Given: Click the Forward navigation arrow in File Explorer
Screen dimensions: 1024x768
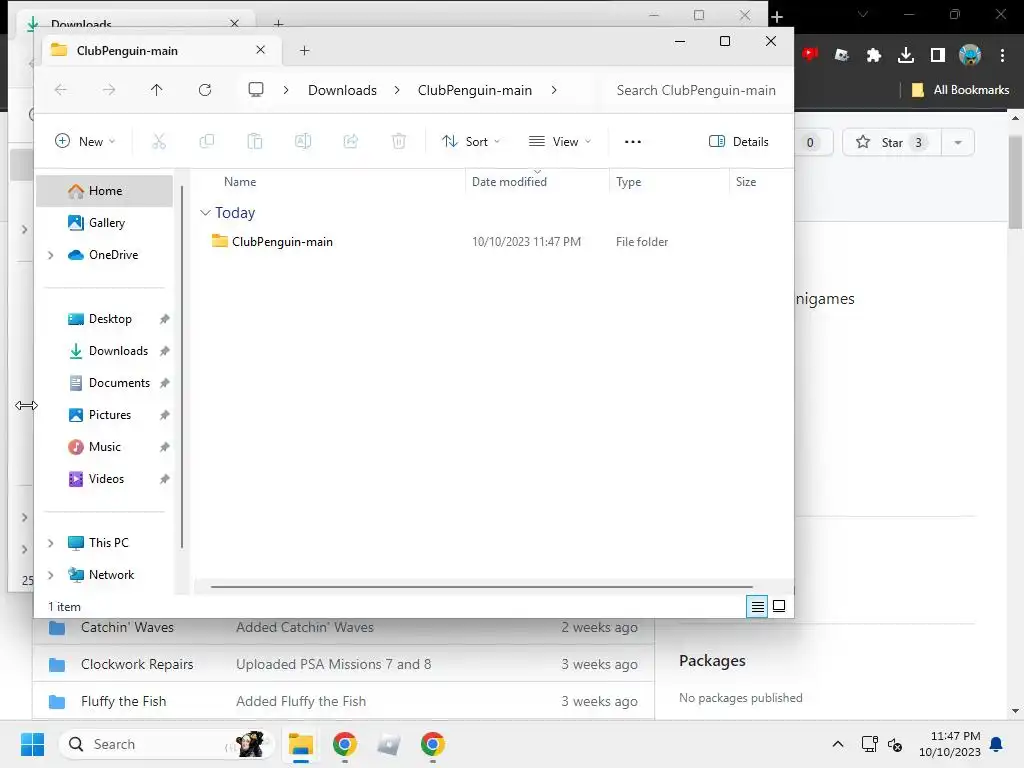Looking at the screenshot, I should pos(108,90).
